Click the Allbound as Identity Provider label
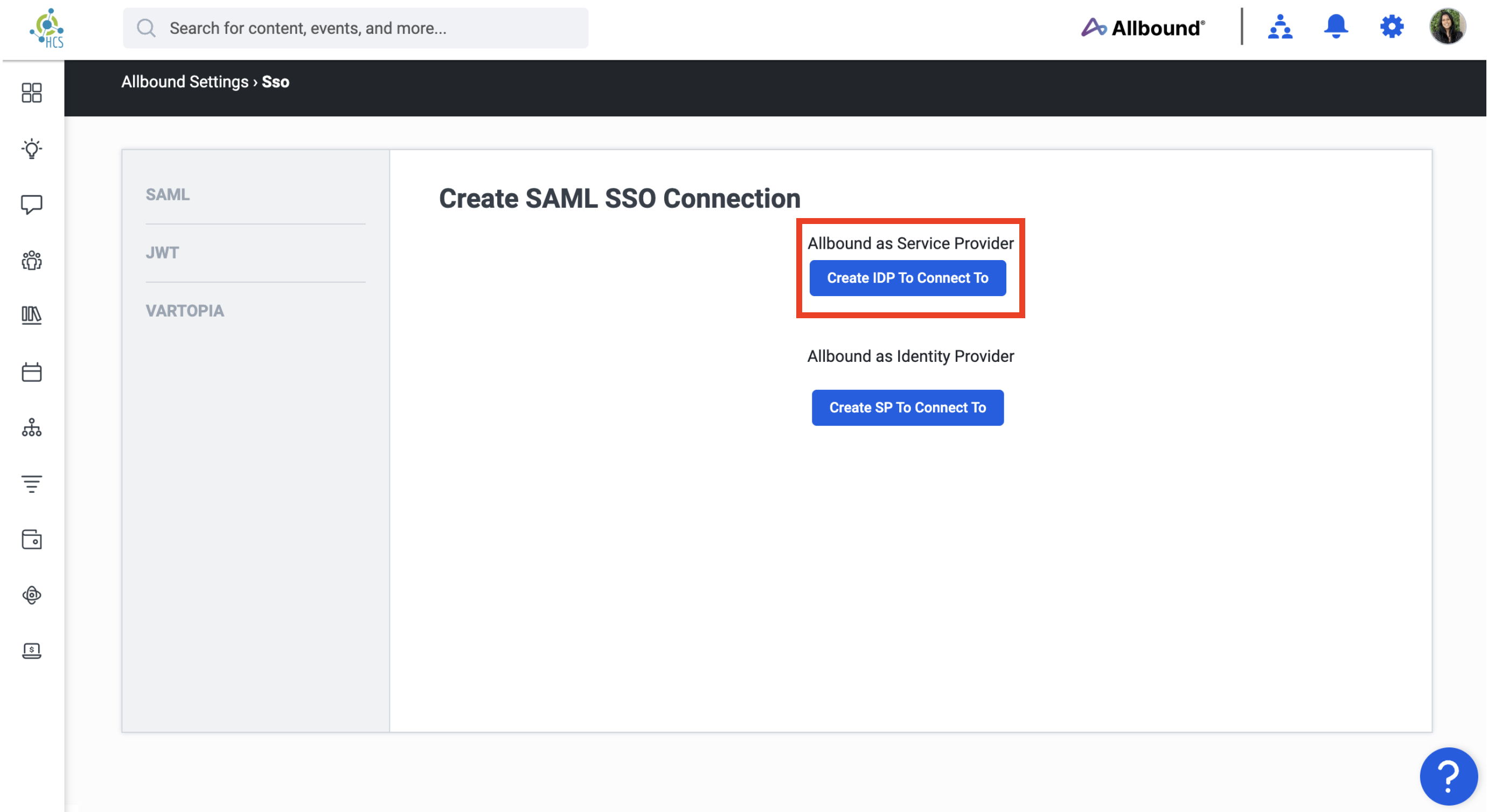Screen dimensions: 1488x812 [910, 356]
